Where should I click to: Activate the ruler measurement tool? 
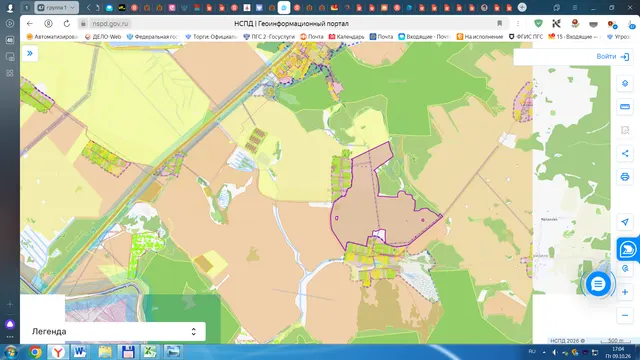tap(624, 107)
